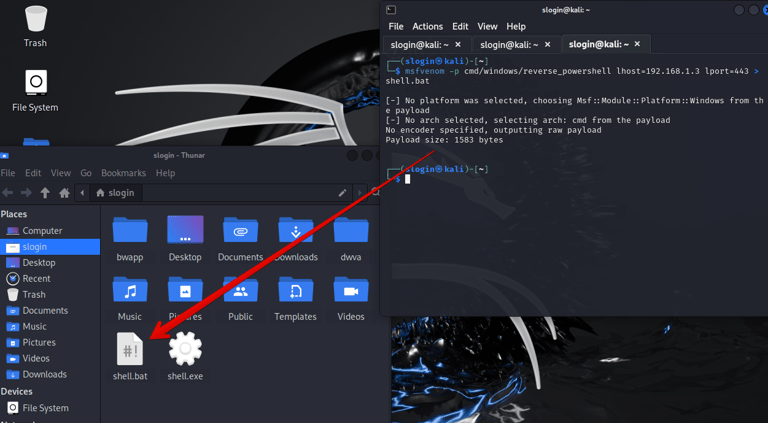
Task: Select the dwva folder icon
Action: point(351,230)
